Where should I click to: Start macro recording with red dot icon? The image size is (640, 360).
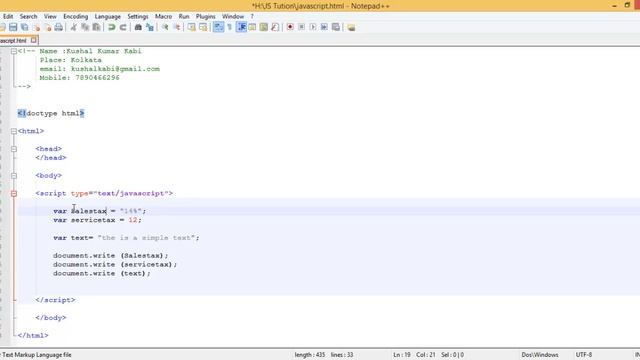pos(290,27)
